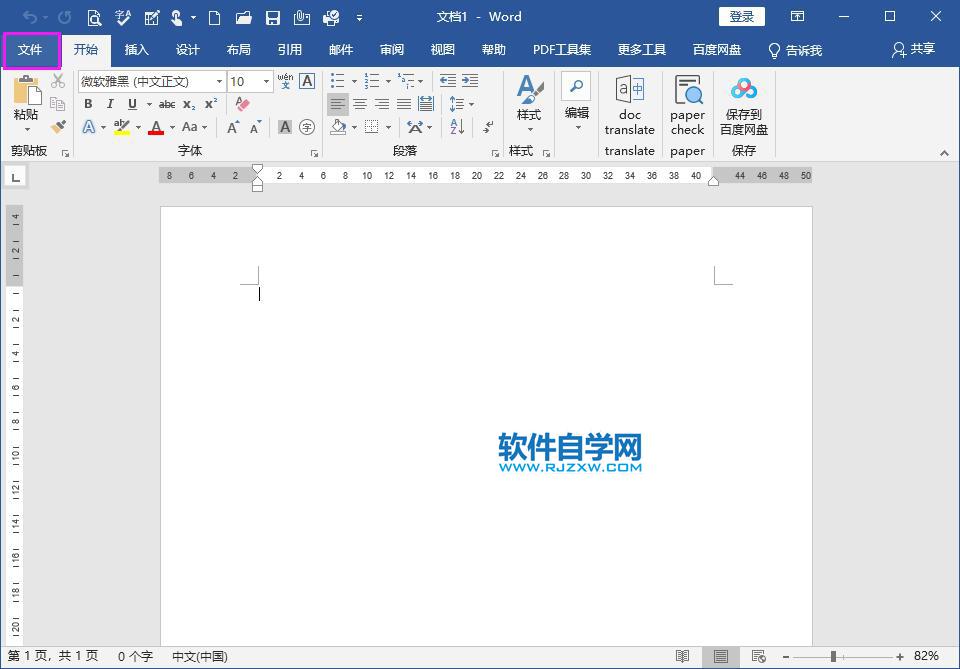Toggle italic formatting
Image resolution: width=960 pixels, height=669 pixels.
[110, 104]
